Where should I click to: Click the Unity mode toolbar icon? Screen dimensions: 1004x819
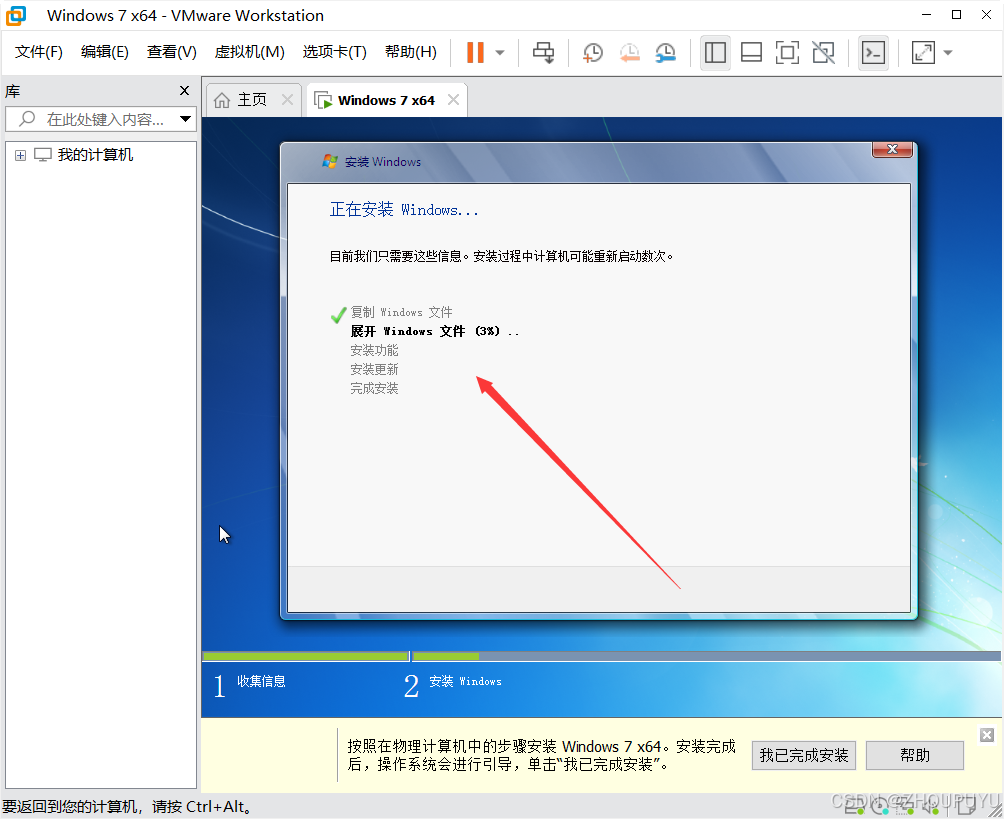click(x=823, y=53)
